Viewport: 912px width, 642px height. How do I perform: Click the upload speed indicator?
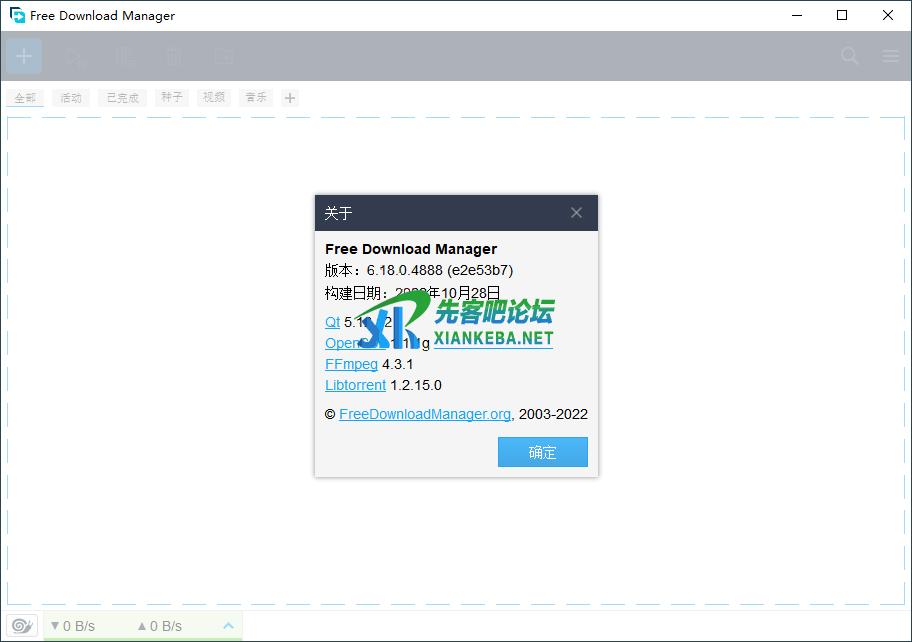(x=160, y=626)
